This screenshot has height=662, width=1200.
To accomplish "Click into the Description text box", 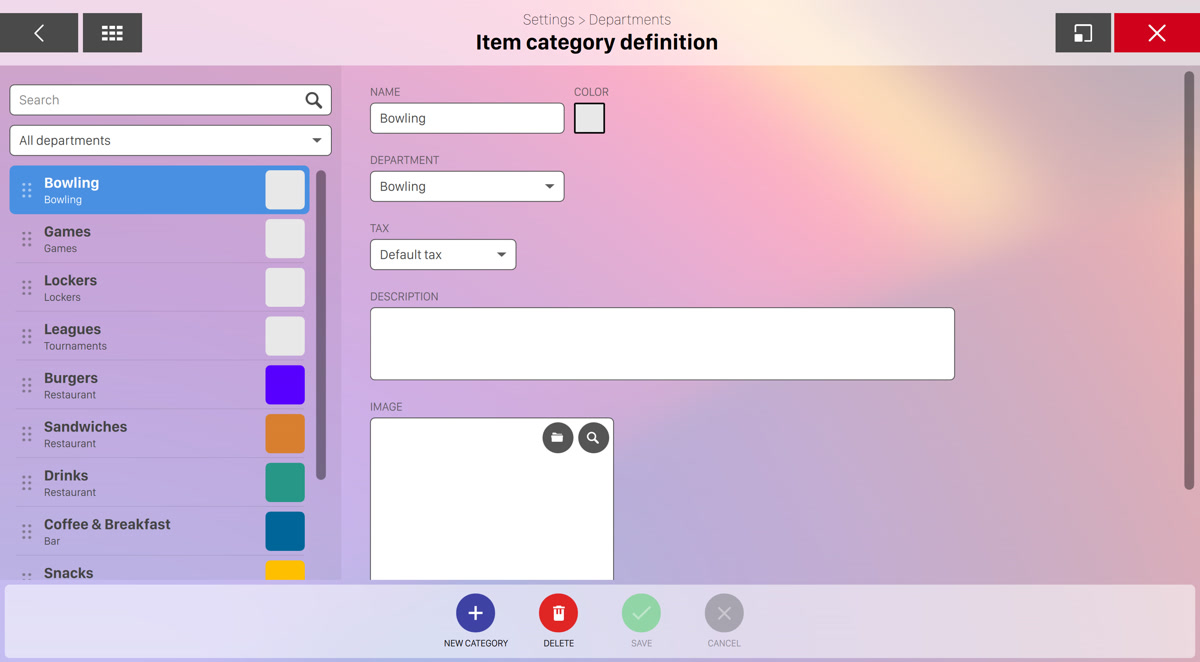I will pyautogui.click(x=662, y=344).
